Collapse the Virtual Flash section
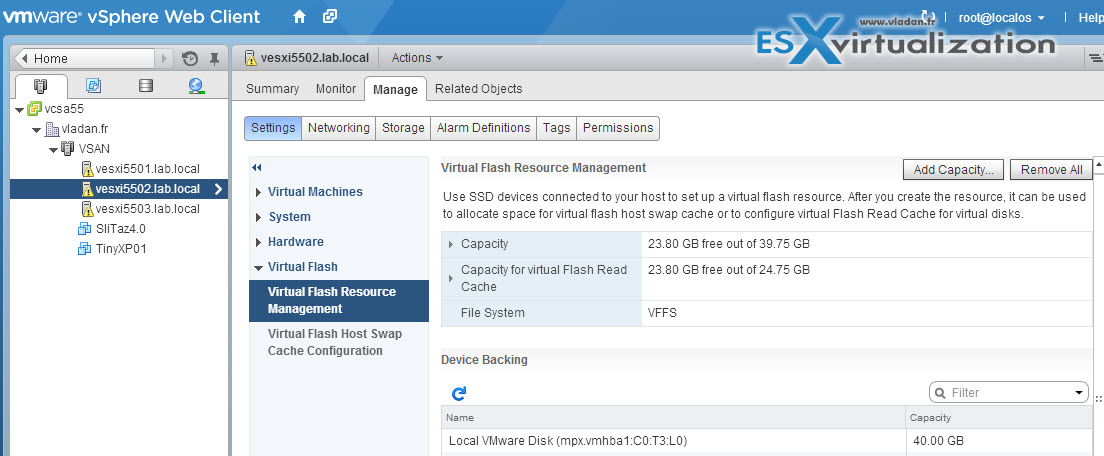1104x456 pixels. click(x=258, y=267)
